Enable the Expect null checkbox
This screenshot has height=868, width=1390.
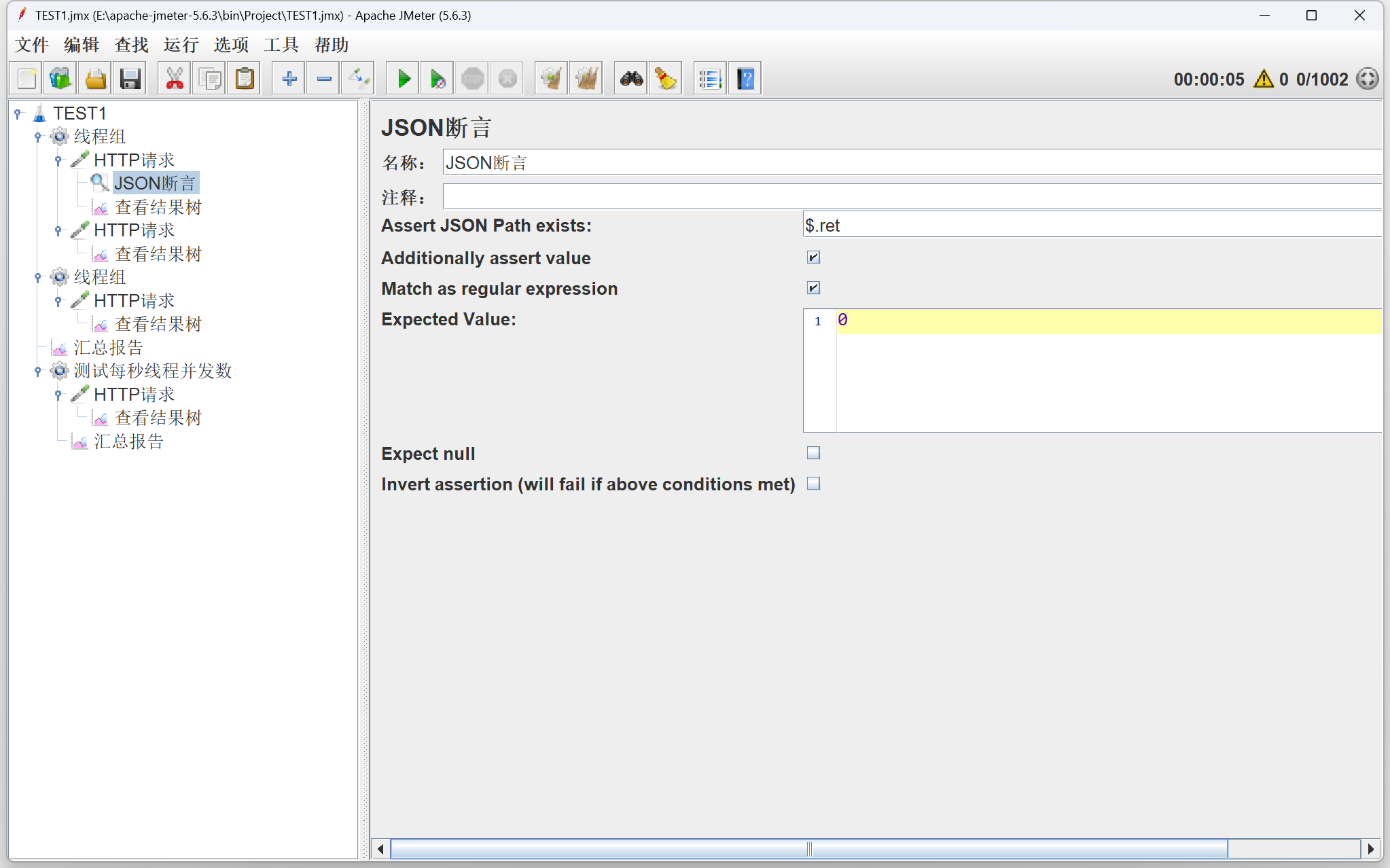813,453
